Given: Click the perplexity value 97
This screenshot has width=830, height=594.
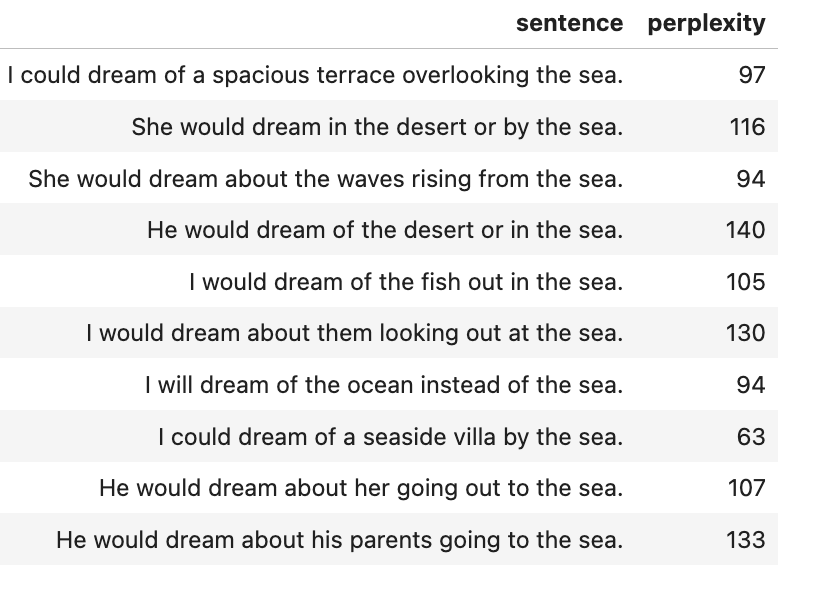Looking at the screenshot, I should pyautogui.click(x=751, y=75).
